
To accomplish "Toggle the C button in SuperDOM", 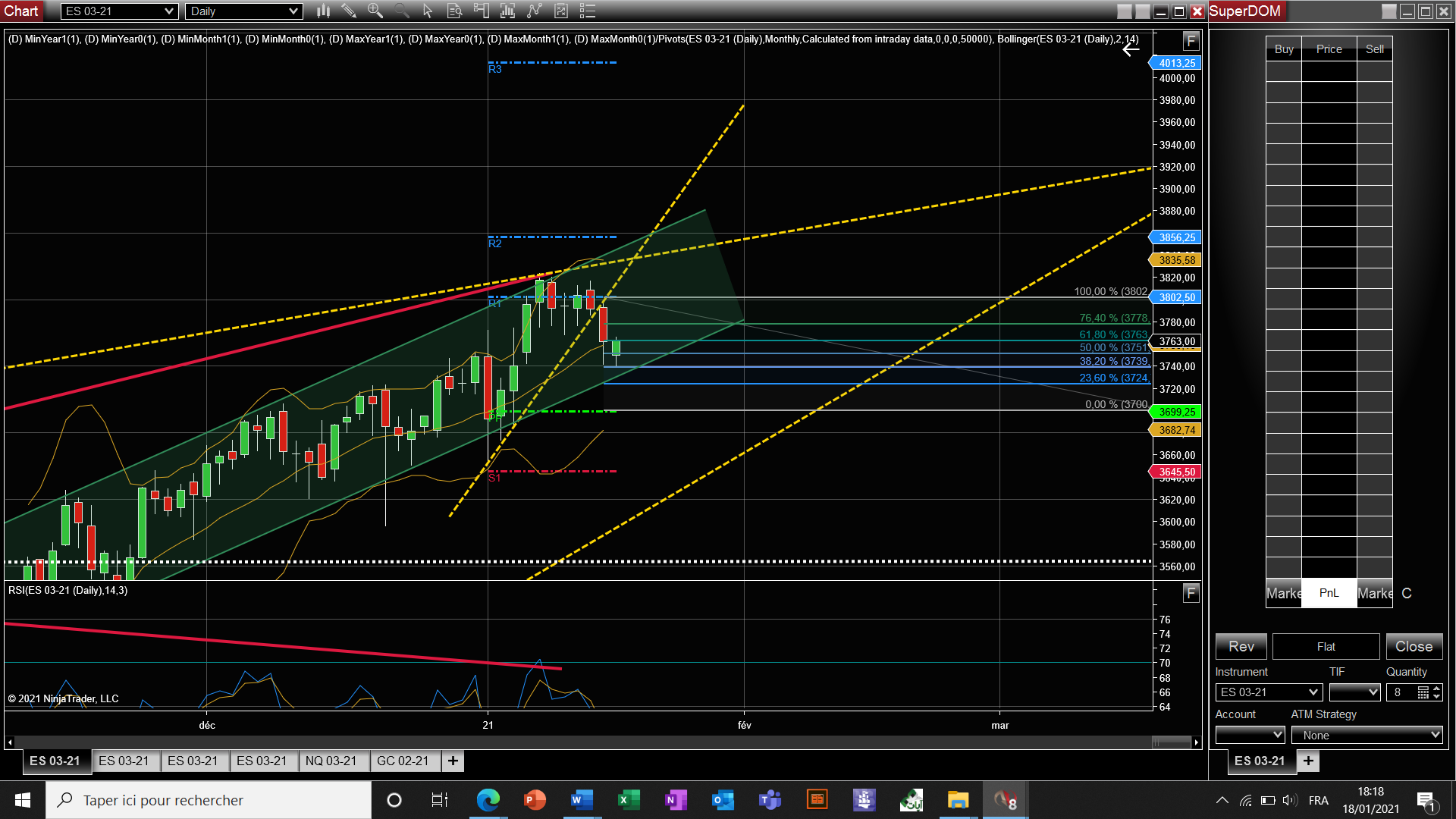I will coord(1407,593).
